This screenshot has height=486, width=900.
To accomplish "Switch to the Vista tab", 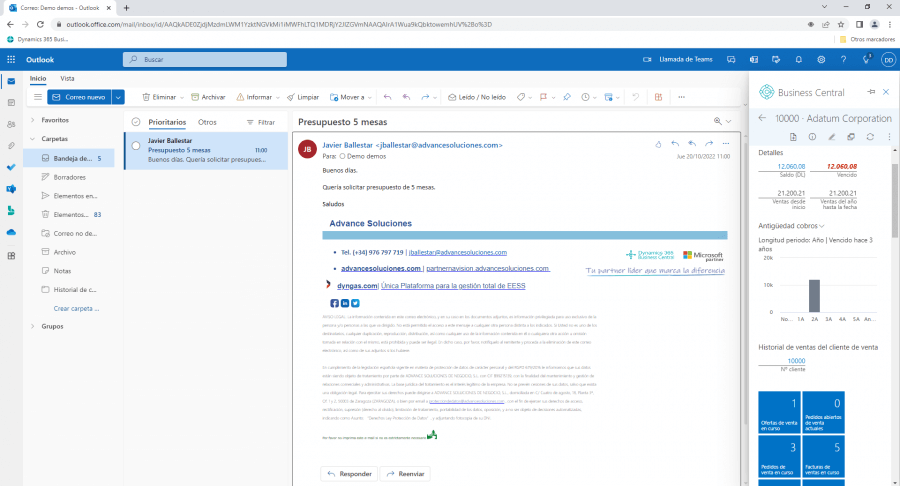I will point(67,78).
